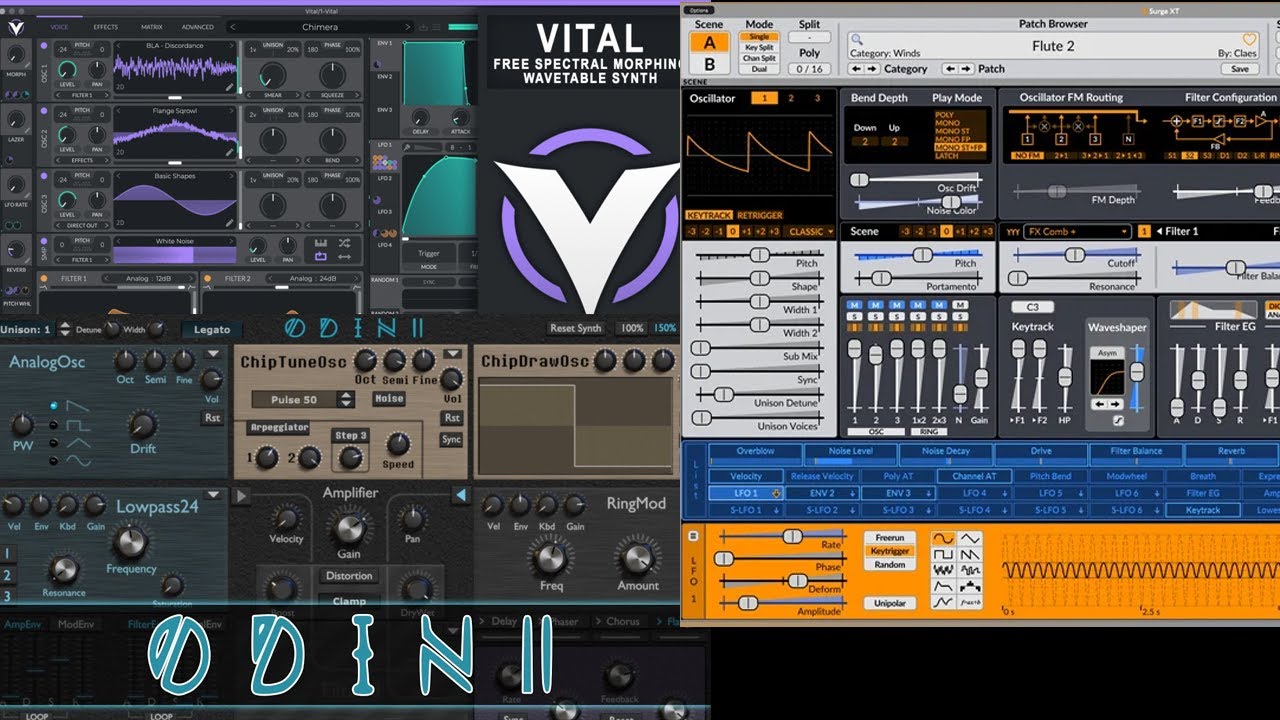Select the triangle waveform in Odin AnalogOsc
The image size is (1280, 720).
(x=78, y=443)
